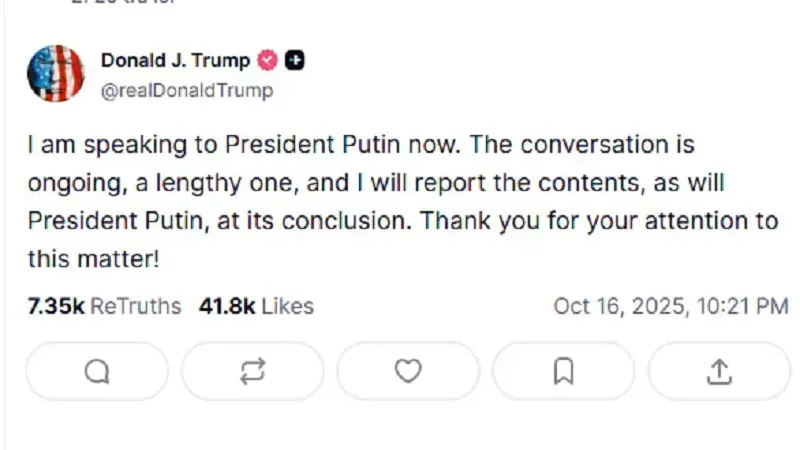The image size is (800, 450).
Task: View the 7.35k ReTruths list
Action: [105, 306]
